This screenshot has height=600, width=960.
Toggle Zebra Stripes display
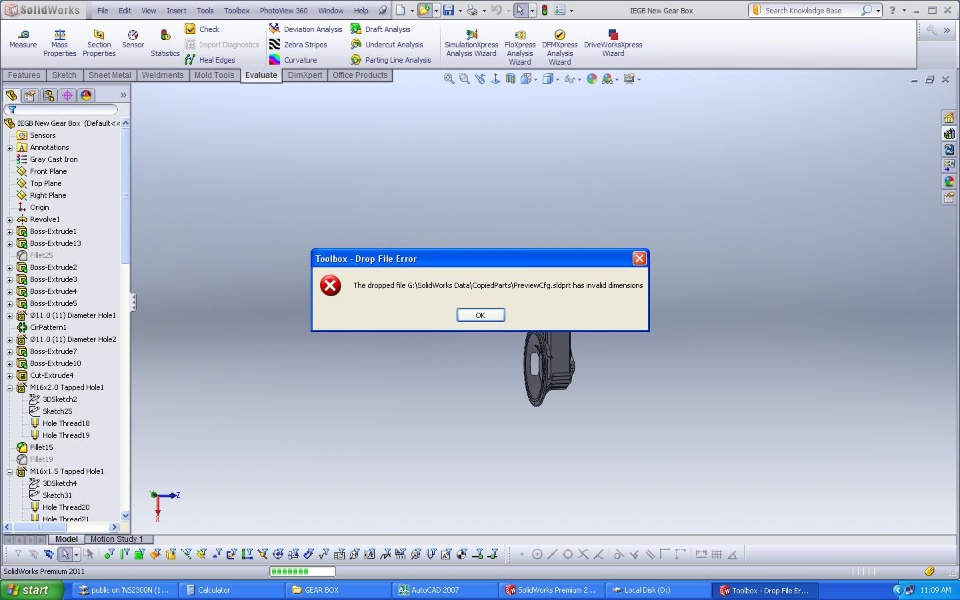(298, 45)
